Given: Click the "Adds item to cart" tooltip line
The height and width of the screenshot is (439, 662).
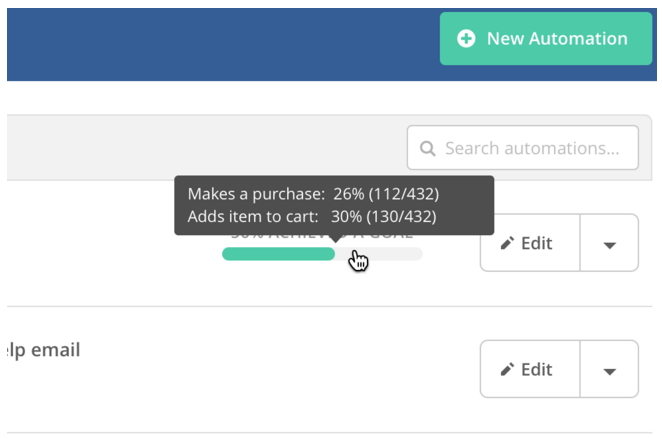Looking at the screenshot, I should coord(313,215).
